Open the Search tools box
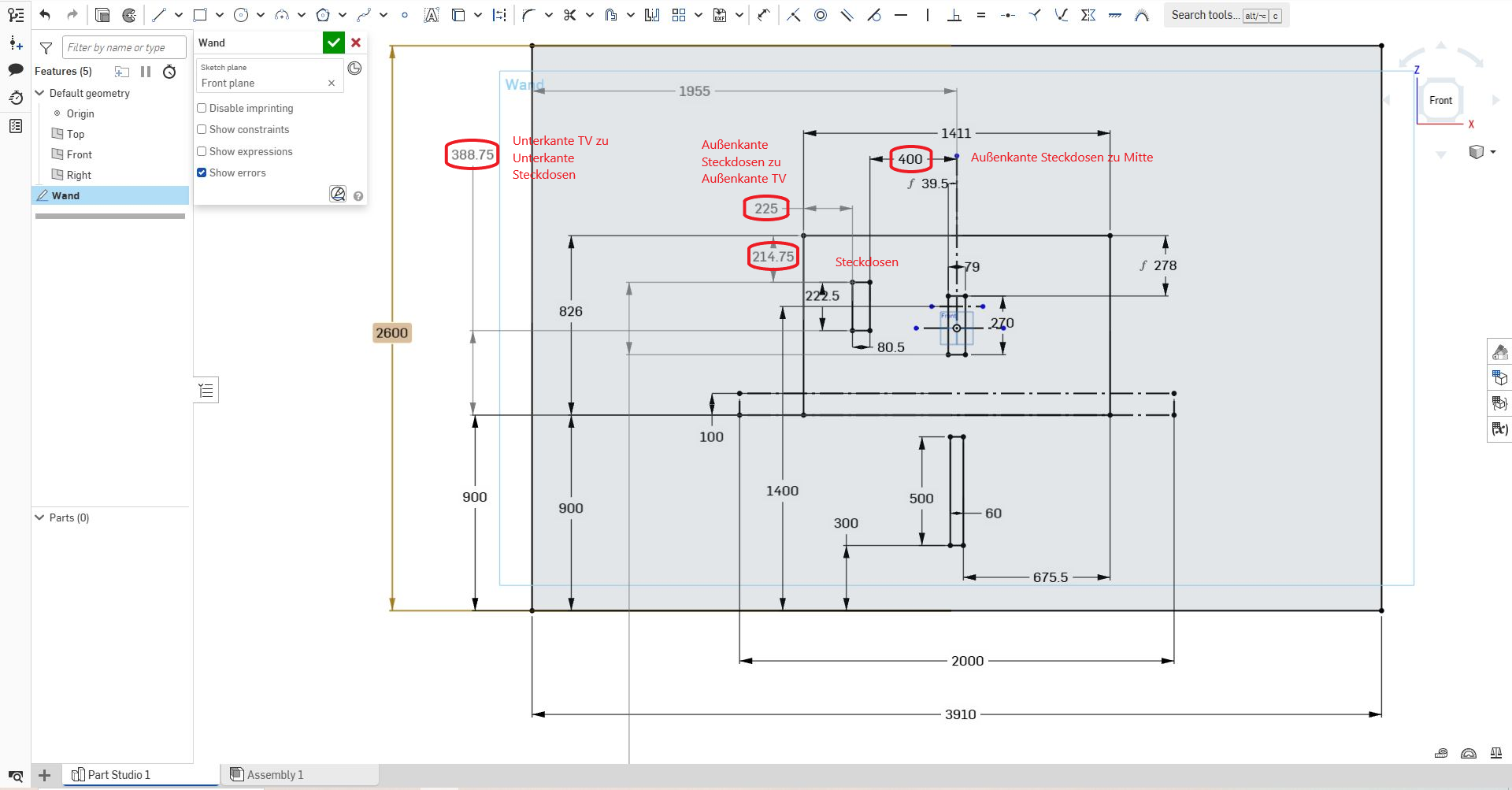 [x=1226, y=15]
